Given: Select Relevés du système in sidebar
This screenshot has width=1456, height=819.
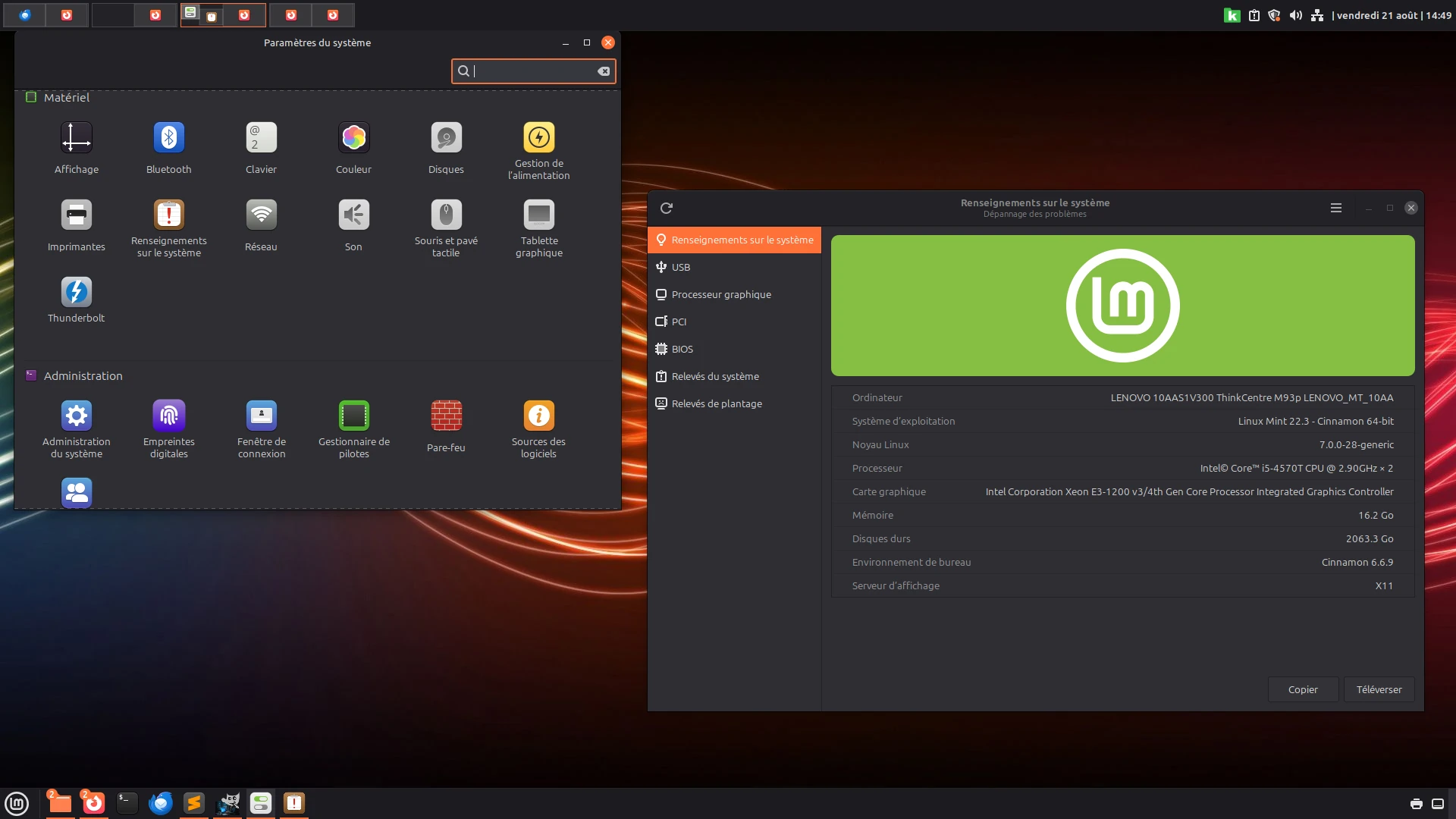Looking at the screenshot, I should [x=734, y=376].
